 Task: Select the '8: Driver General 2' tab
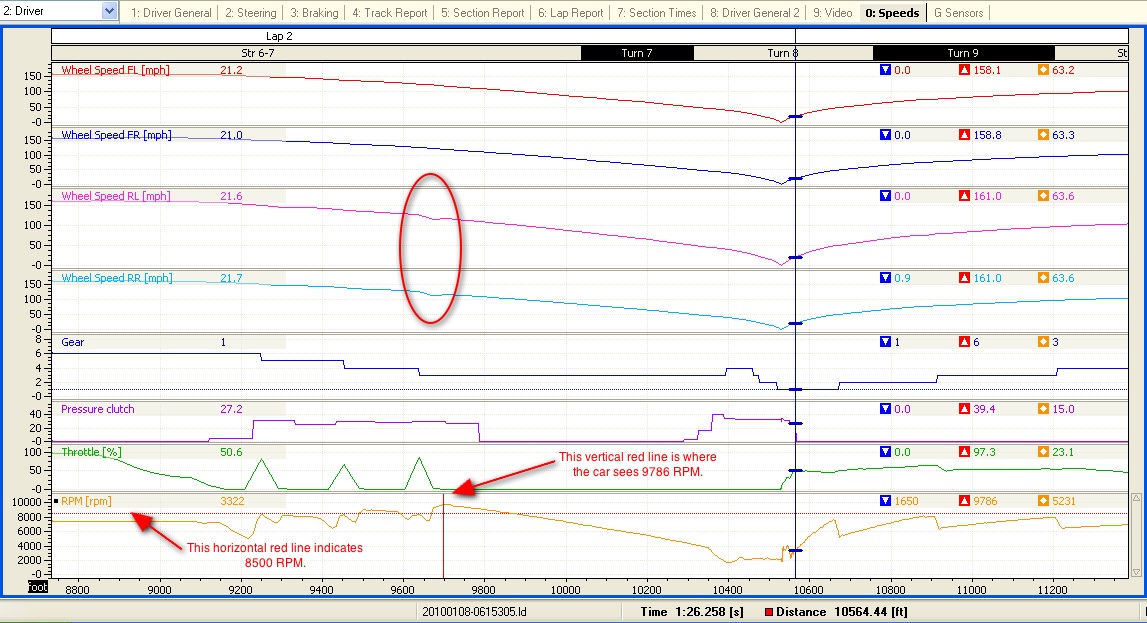point(754,13)
